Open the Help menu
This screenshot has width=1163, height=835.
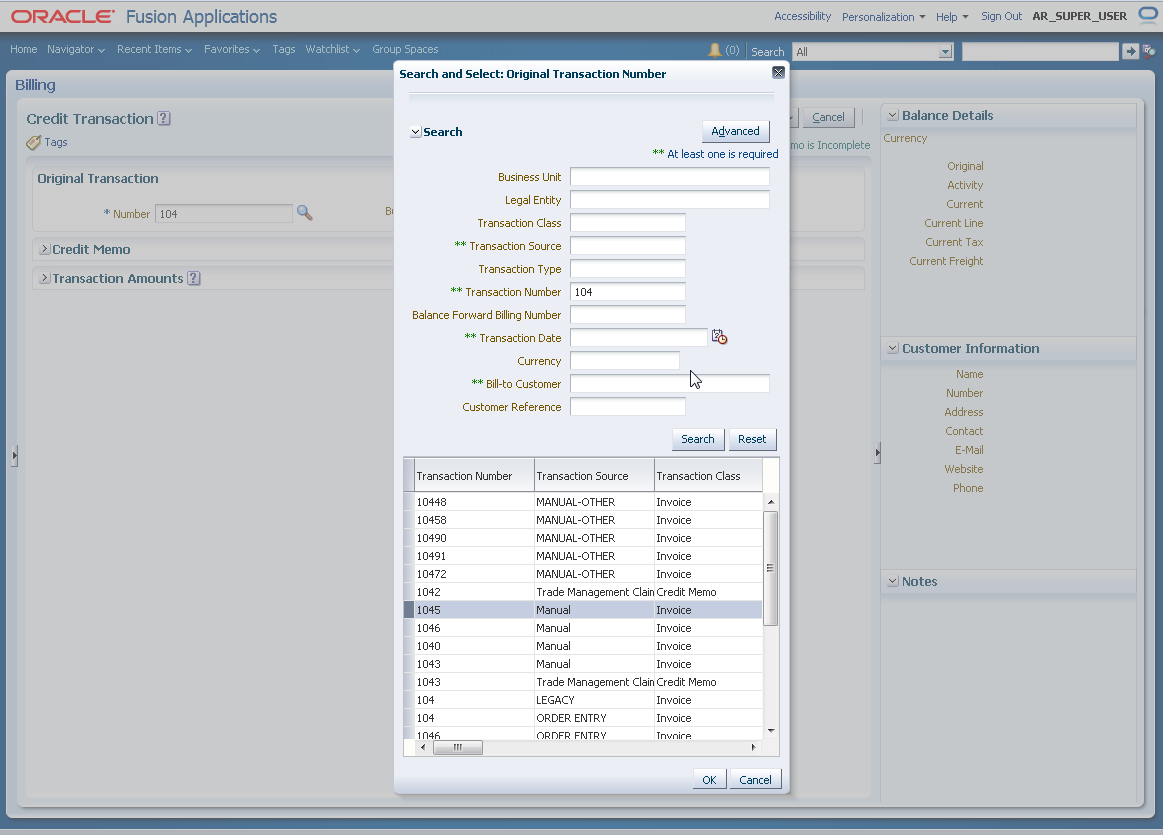(x=952, y=16)
